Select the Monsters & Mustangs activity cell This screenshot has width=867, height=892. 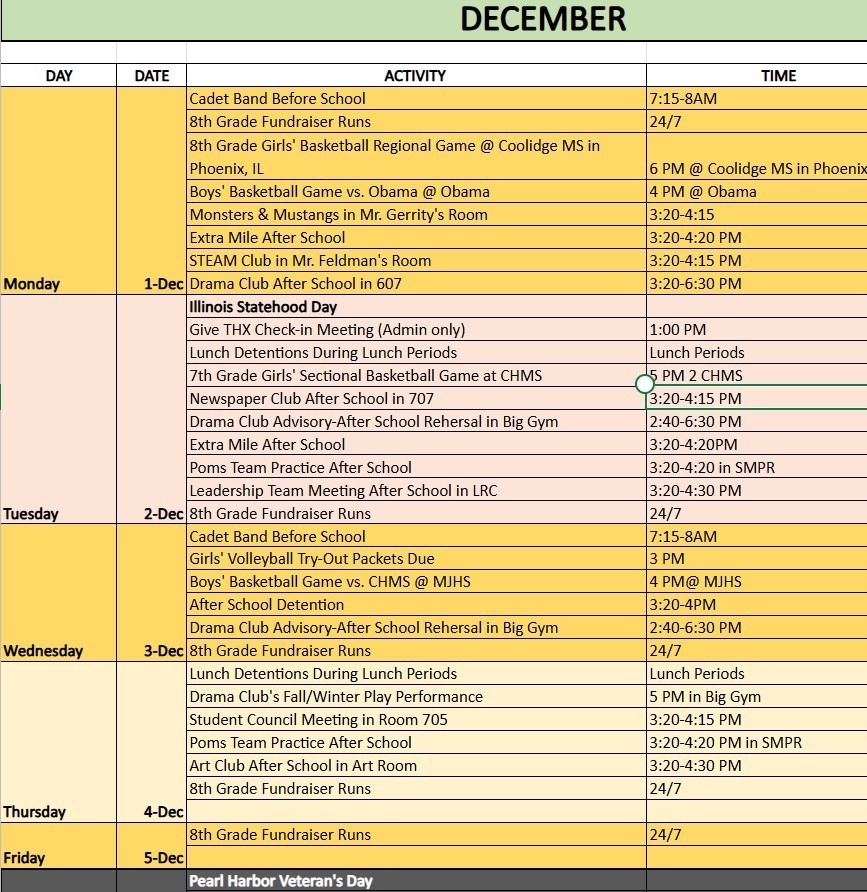pos(415,215)
